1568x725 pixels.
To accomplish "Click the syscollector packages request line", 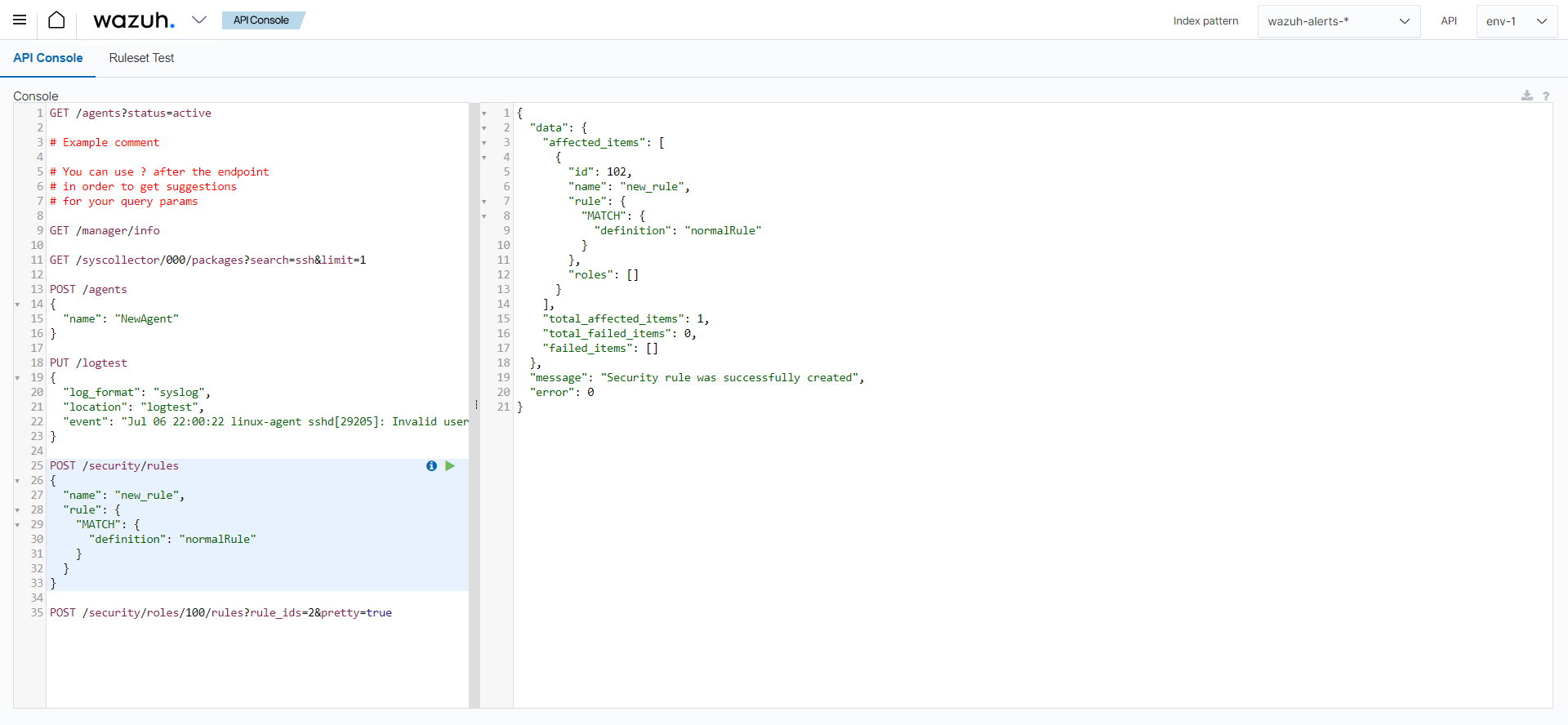I will tap(207, 260).
